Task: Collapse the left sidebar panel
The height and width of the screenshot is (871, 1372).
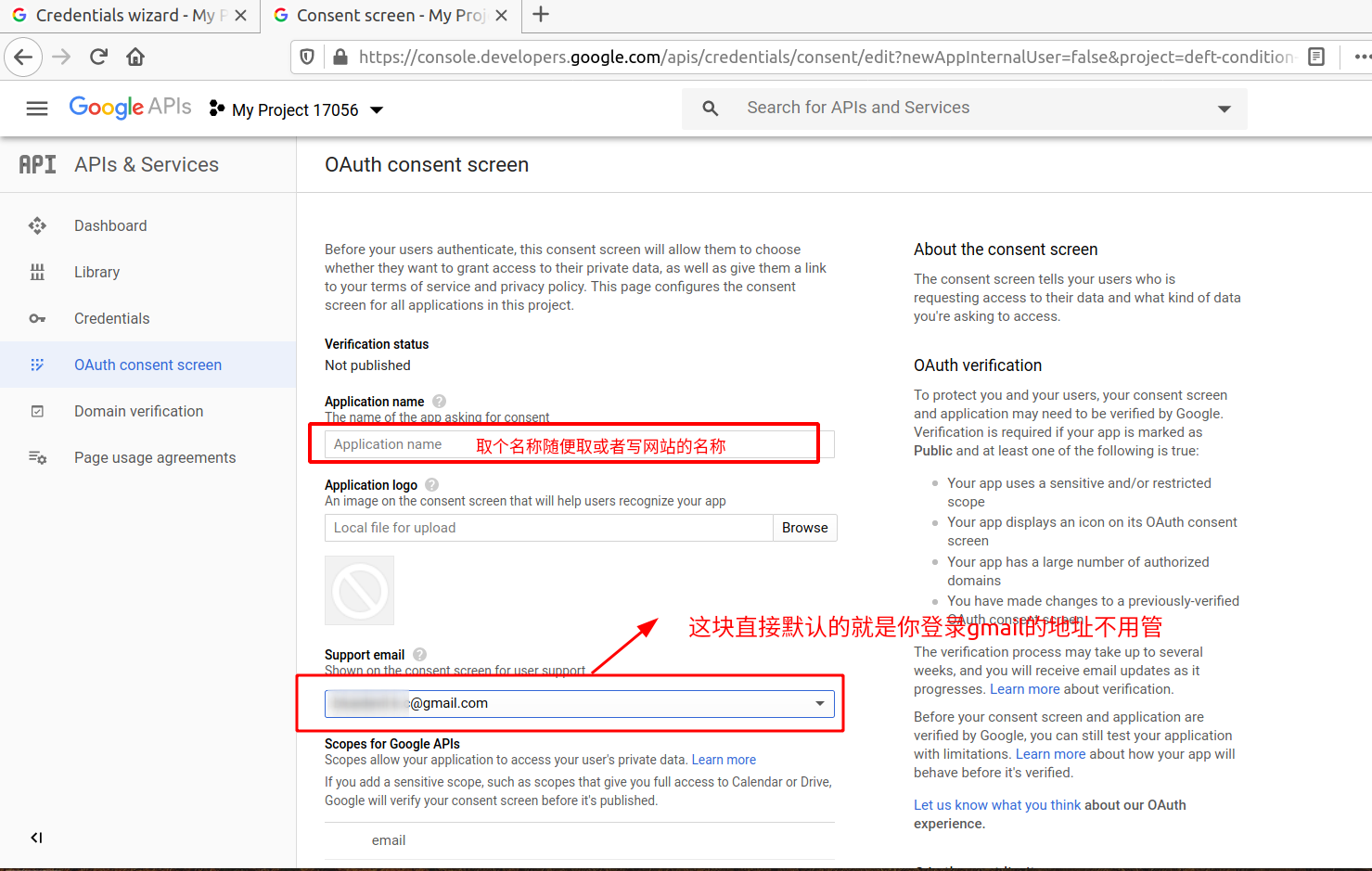Action: point(36,838)
